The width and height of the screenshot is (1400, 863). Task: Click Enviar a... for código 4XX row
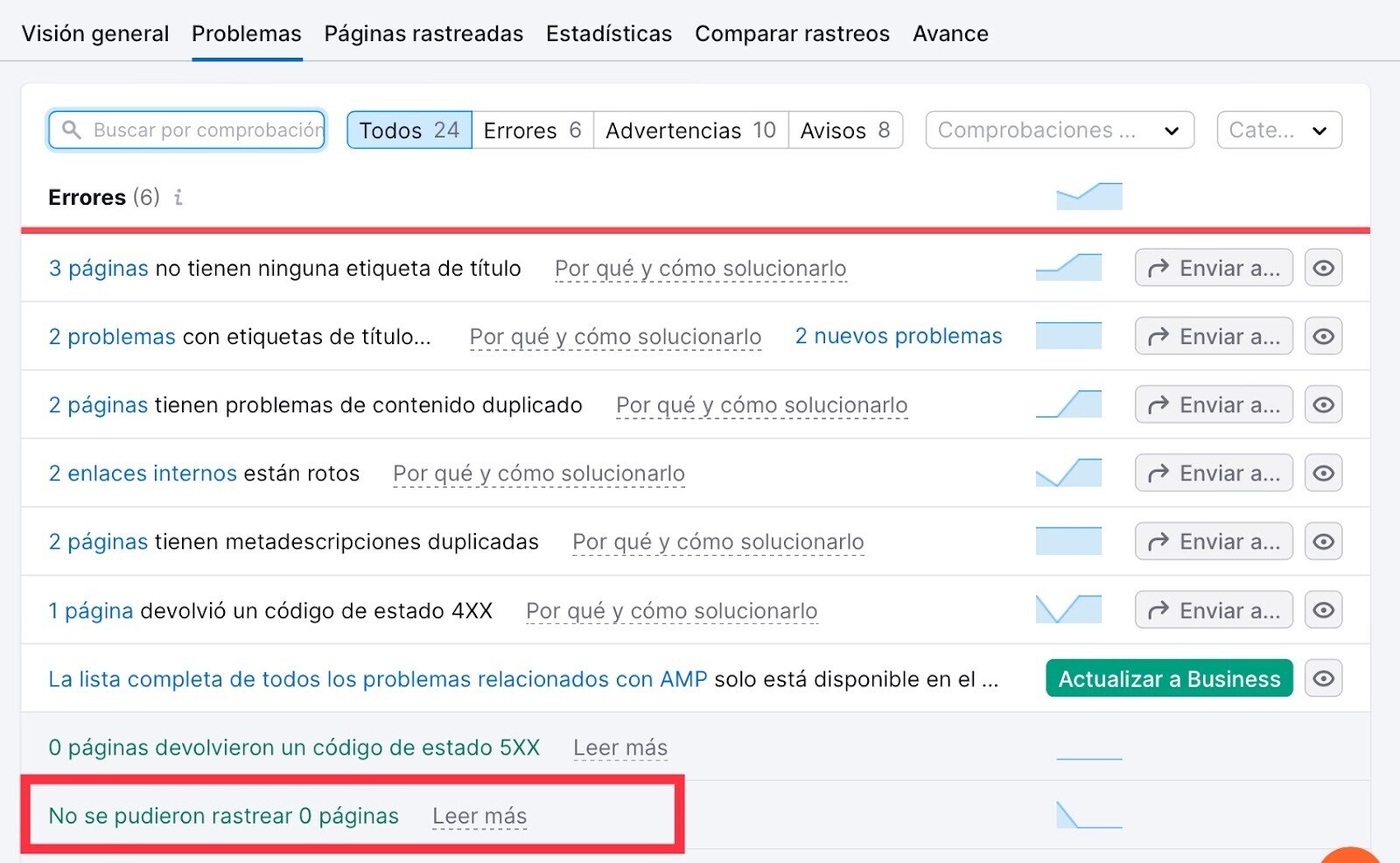[x=1214, y=610]
